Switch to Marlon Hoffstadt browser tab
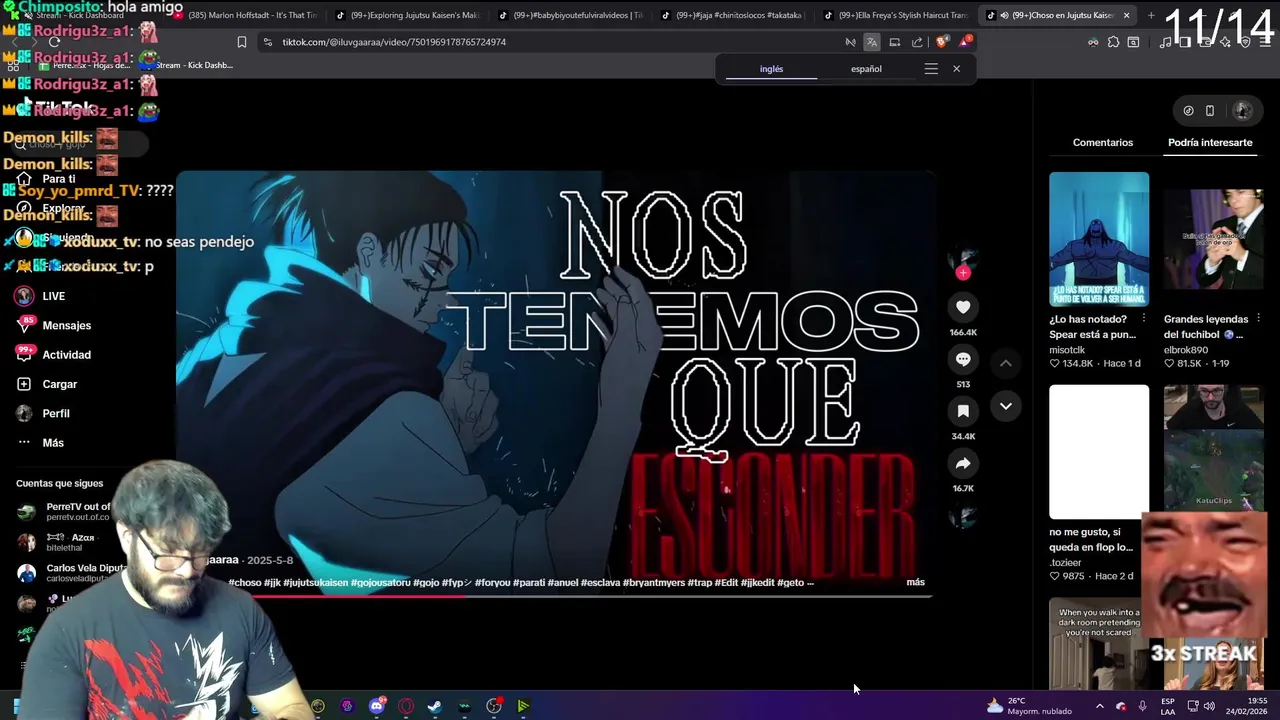This screenshot has height=720, width=1280. (244, 15)
